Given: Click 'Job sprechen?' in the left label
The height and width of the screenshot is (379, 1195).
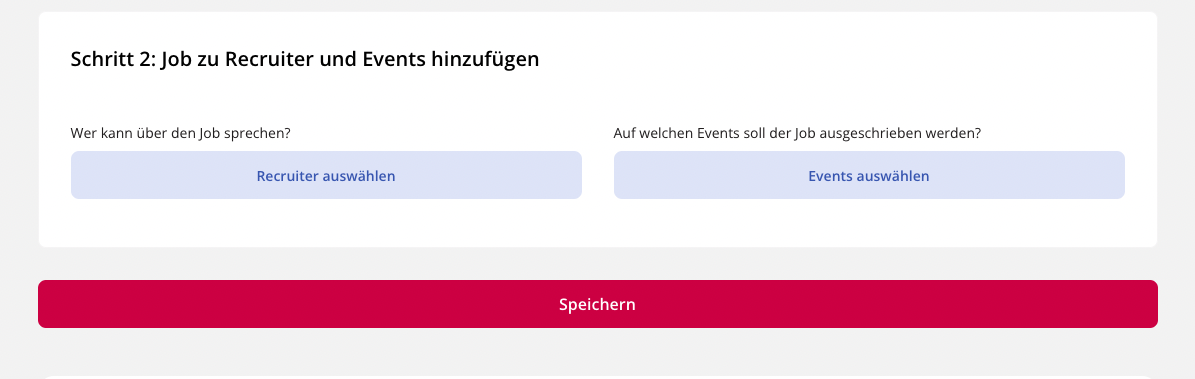Looking at the screenshot, I should [x=245, y=133].
